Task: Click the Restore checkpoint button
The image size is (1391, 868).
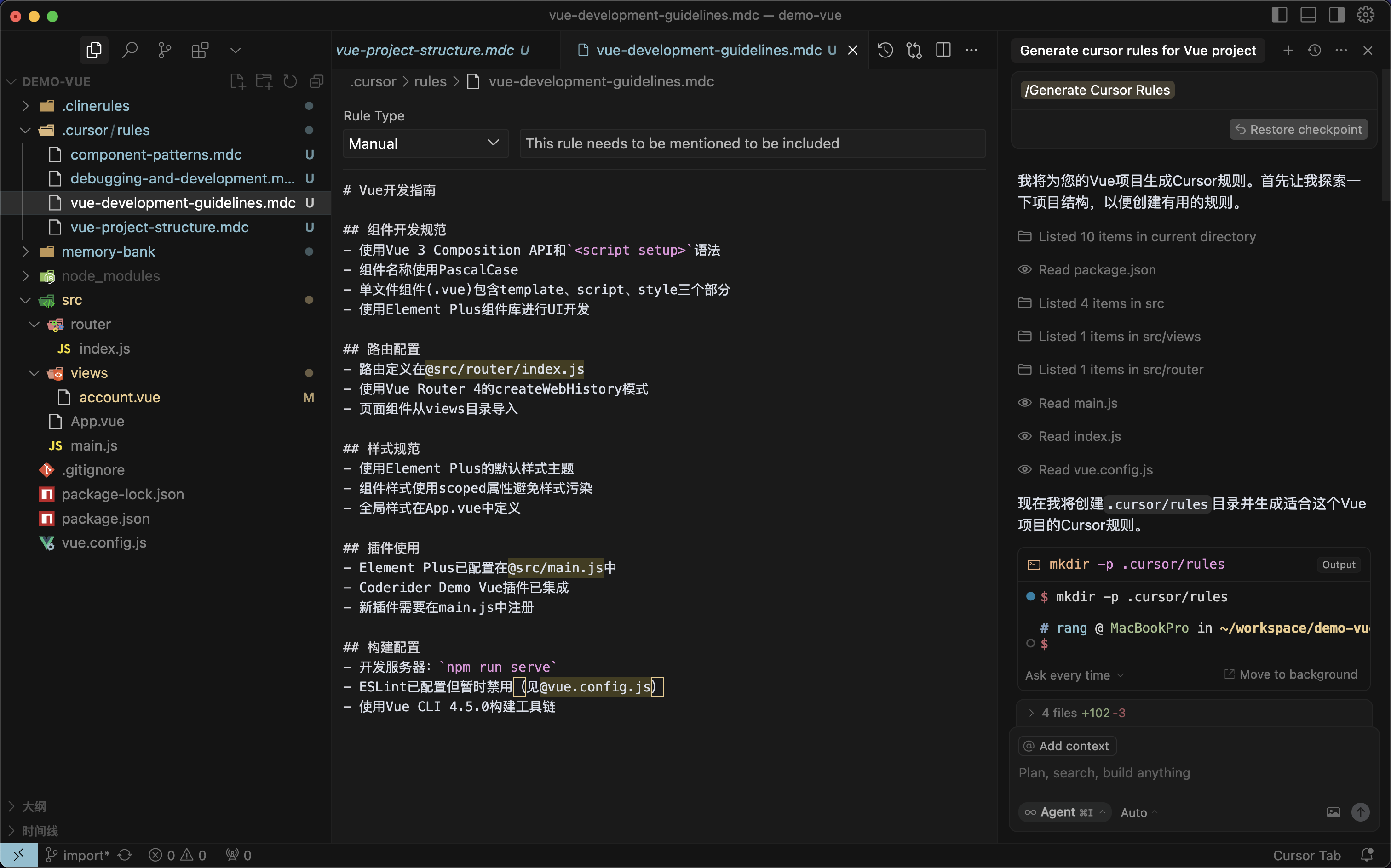Action: click(1297, 129)
